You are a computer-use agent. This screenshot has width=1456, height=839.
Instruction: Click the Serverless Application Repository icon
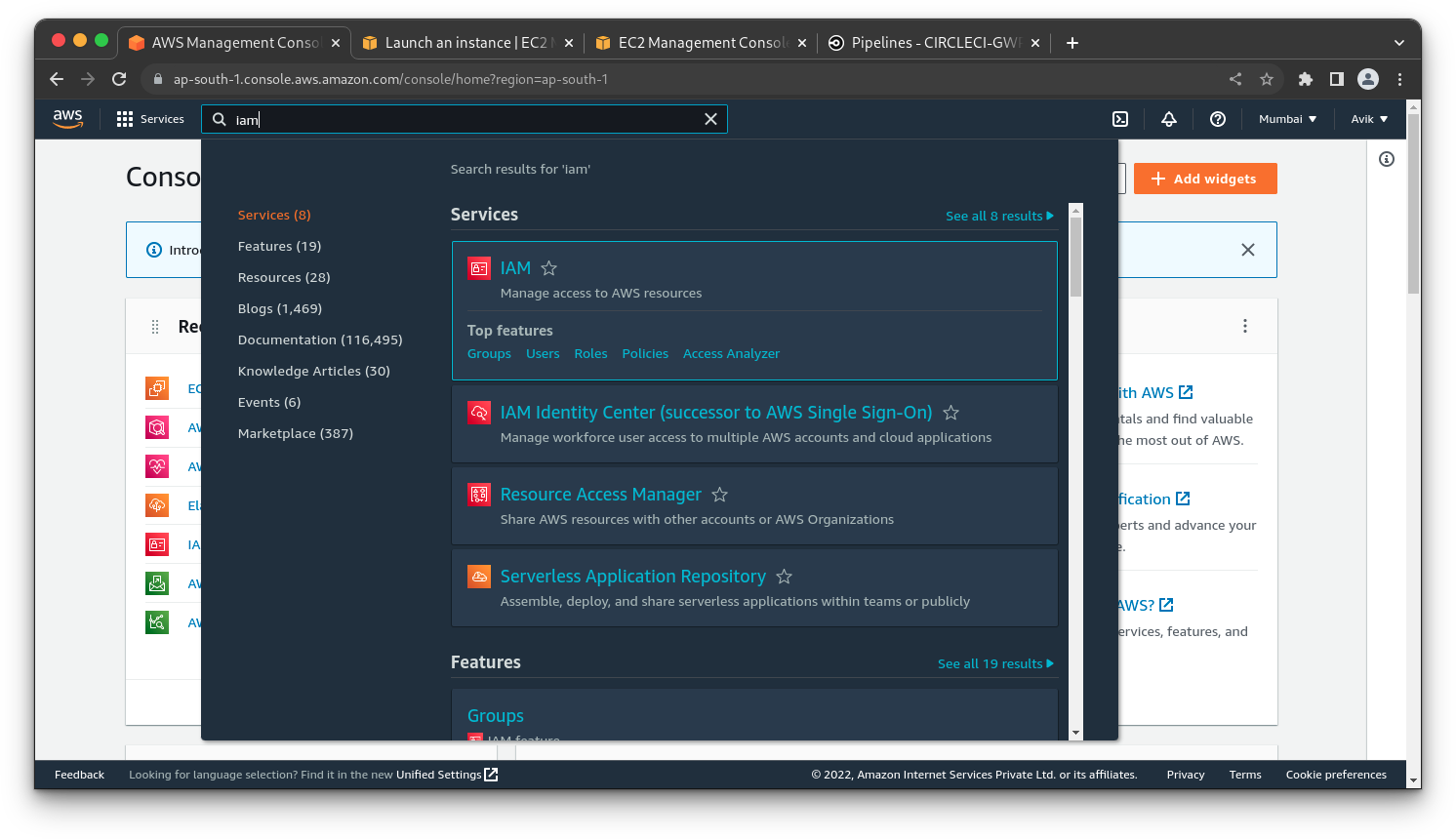pyautogui.click(x=479, y=577)
